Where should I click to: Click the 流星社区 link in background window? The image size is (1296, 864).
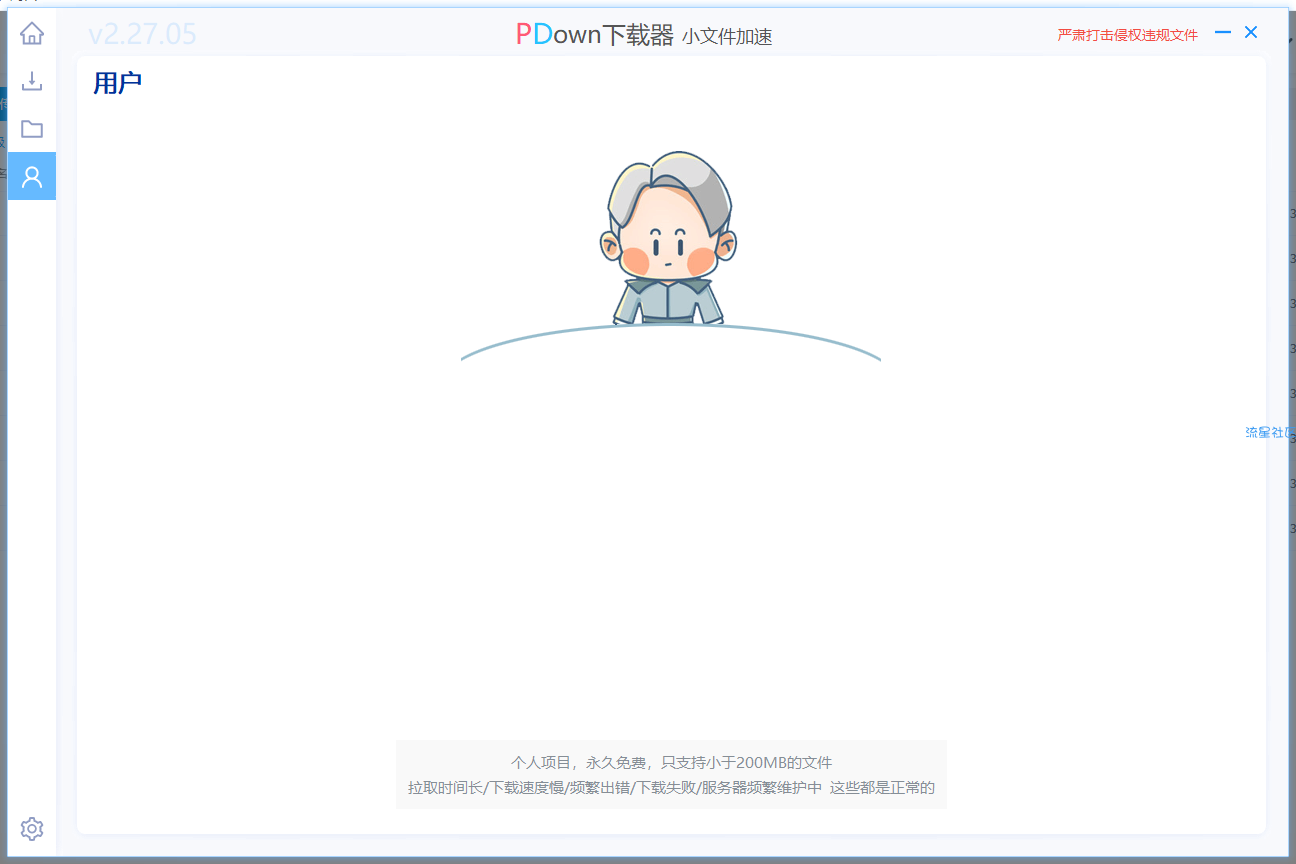point(1269,432)
